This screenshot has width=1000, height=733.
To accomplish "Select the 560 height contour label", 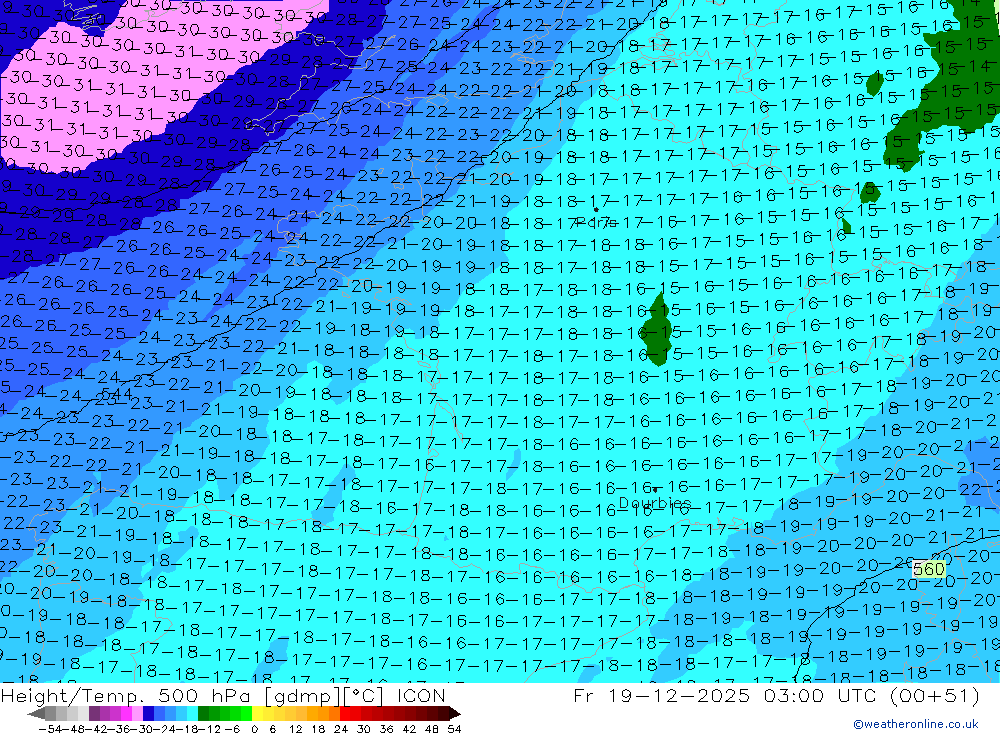I will click(x=929, y=569).
